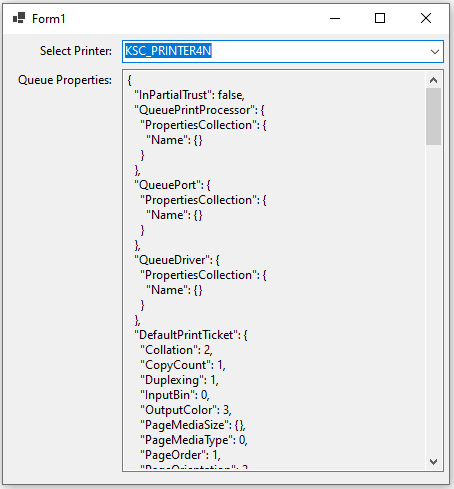
Task: Click the "Collation": 2 line
Action: point(176,350)
